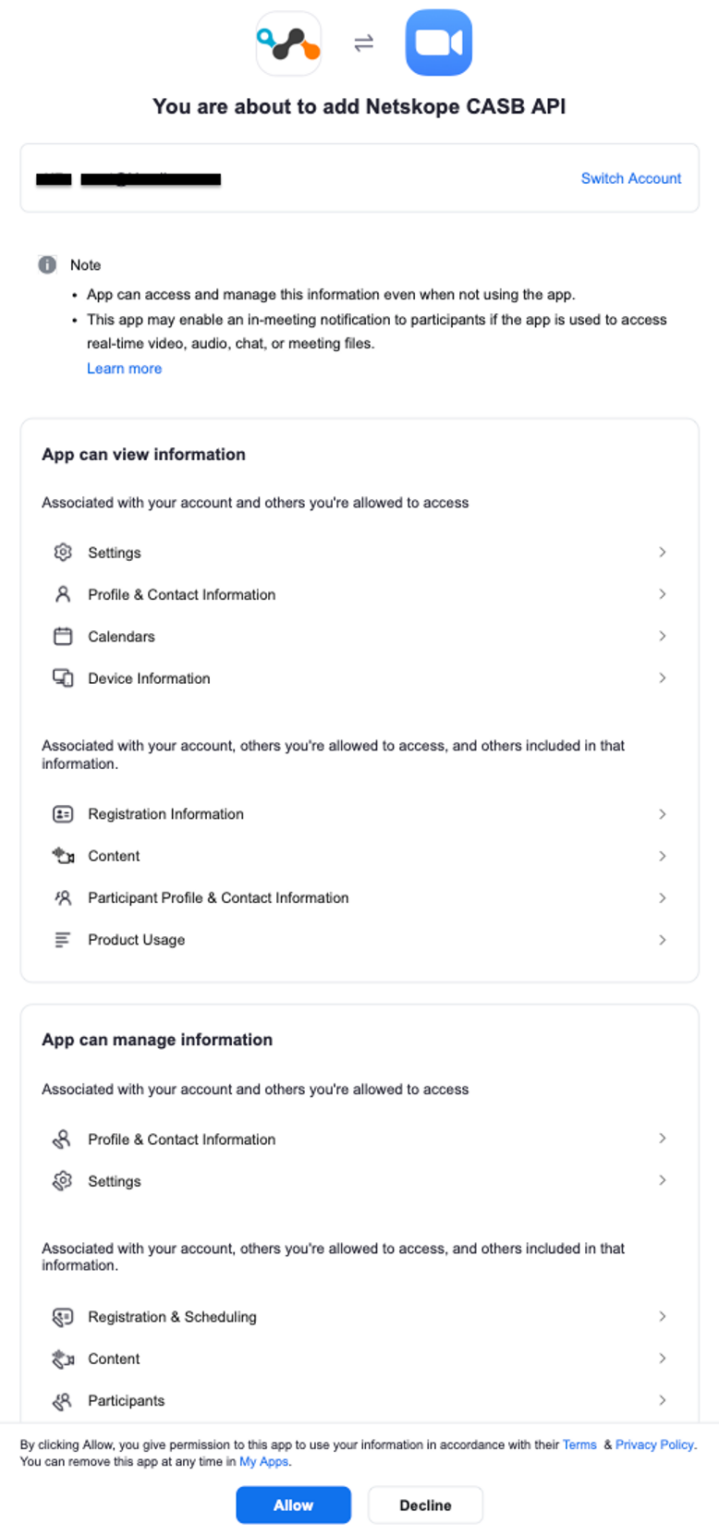The height and width of the screenshot is (1536, 719).
Task: Click the Learn more link
Action: point(124,368)
